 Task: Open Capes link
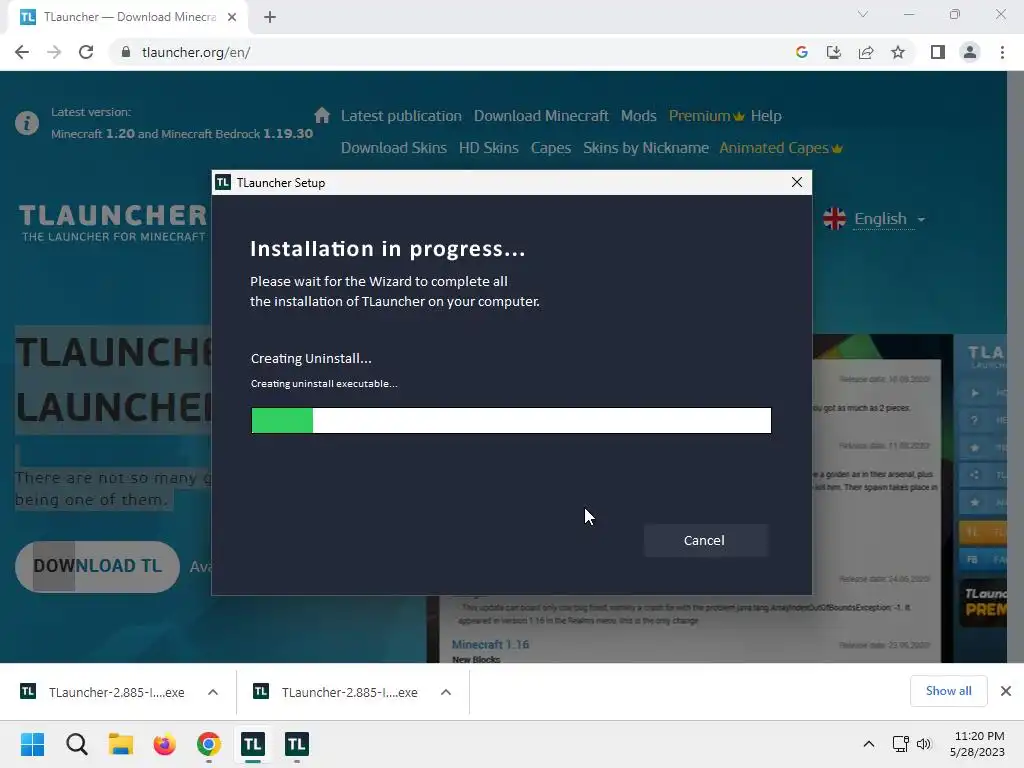[x=551, y=148]
